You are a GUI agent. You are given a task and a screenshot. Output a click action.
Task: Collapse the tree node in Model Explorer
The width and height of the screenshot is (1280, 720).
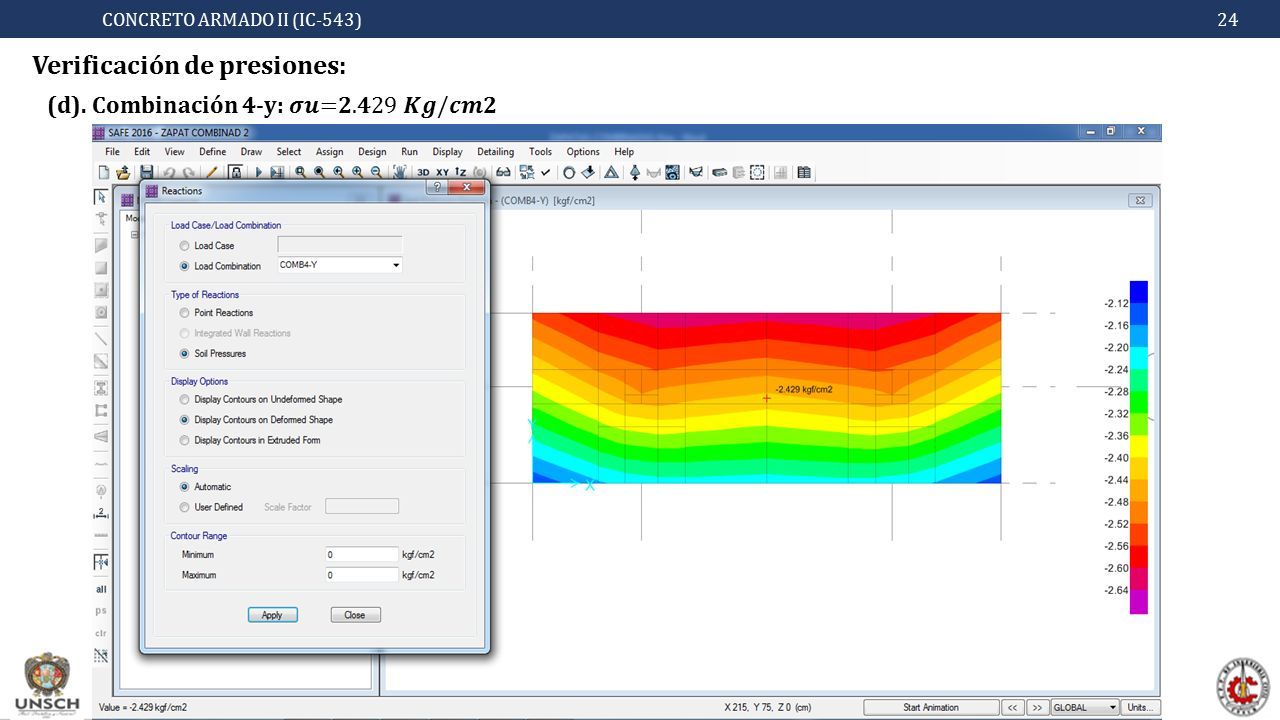tap(134, 235)
